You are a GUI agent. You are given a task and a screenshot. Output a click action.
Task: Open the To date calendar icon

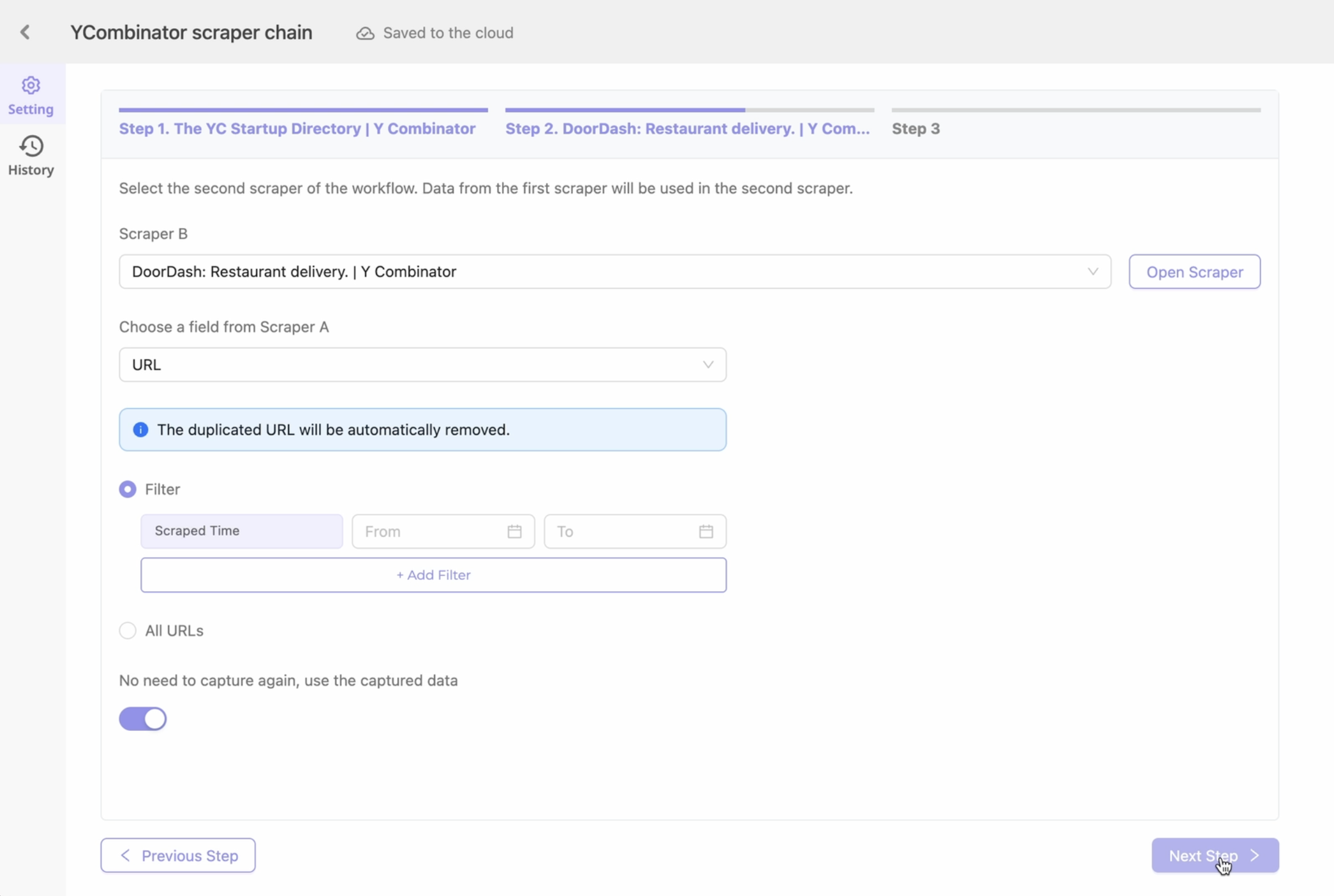706,531
